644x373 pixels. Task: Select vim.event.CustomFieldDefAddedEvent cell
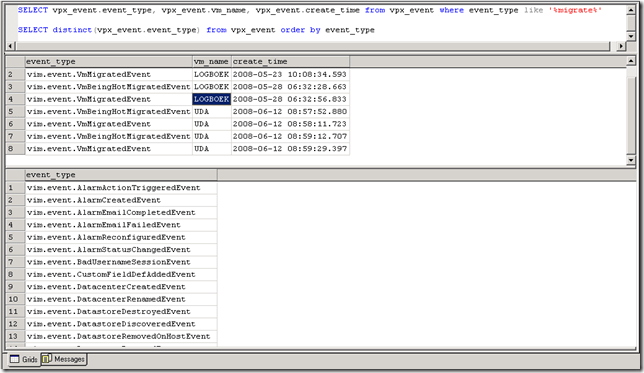121,274
